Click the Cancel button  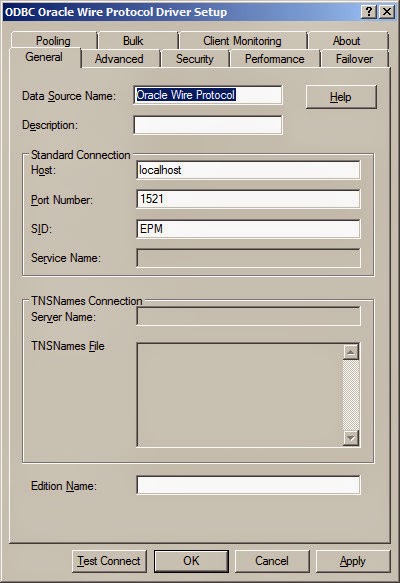click(x=272, y=561)
